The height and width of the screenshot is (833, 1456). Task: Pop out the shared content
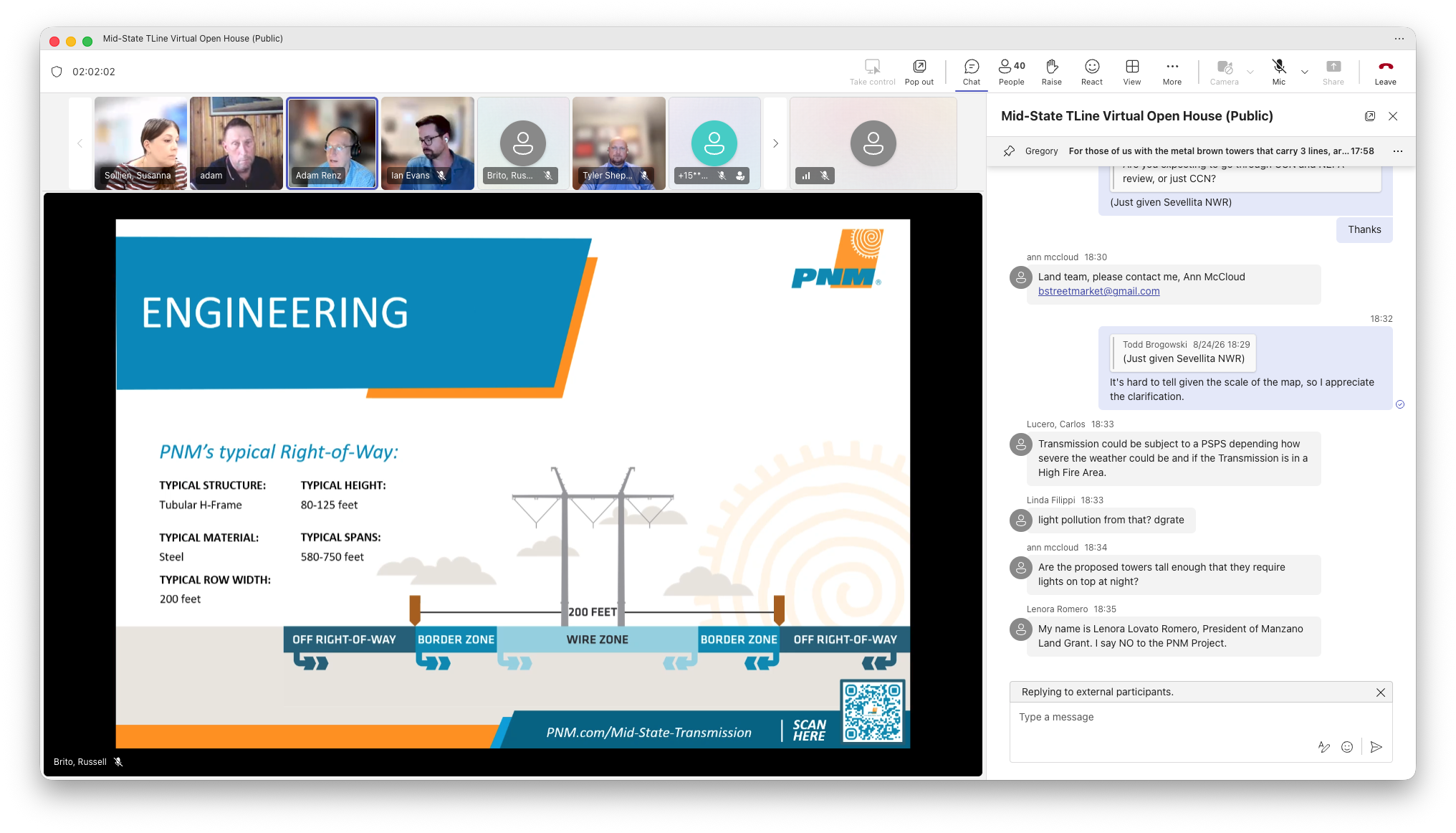tap(919, 72)
